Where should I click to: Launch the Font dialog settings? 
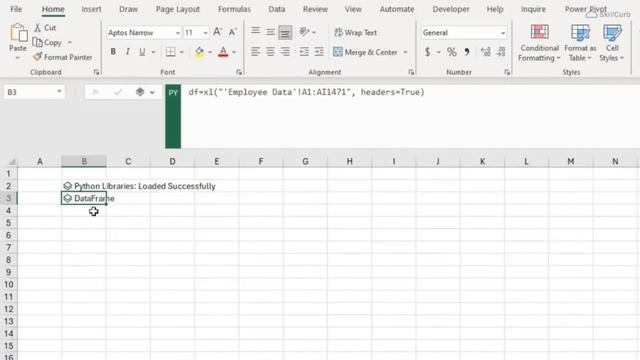[x=239, y=72]
